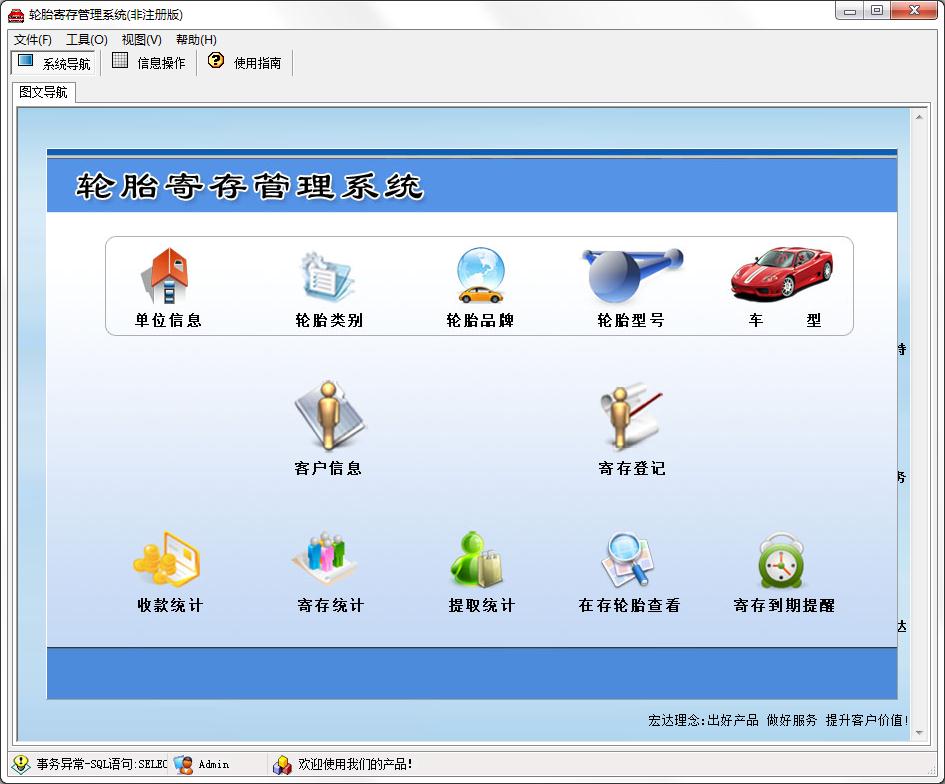
Task: Minimize the 轮胎寄存管理系统 window
Action: click(850, 11)
